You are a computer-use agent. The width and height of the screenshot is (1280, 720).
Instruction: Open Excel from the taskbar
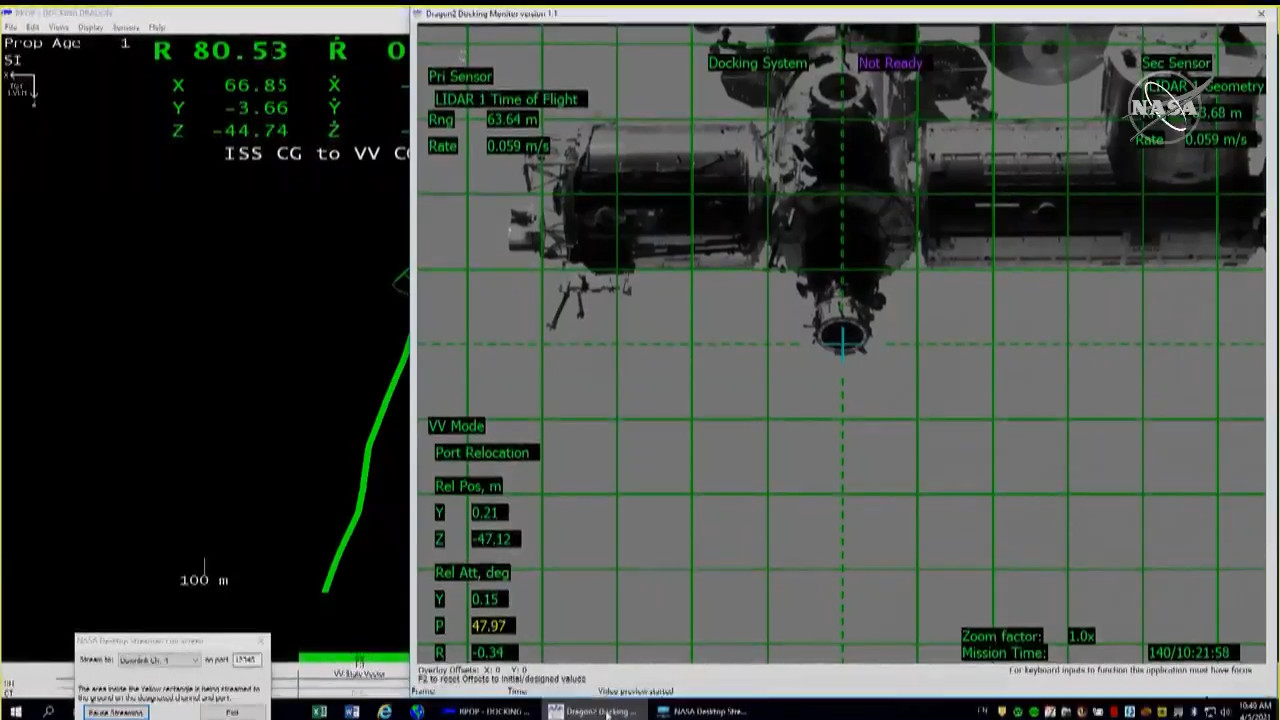pyautogui.click(x=319, y=712)
